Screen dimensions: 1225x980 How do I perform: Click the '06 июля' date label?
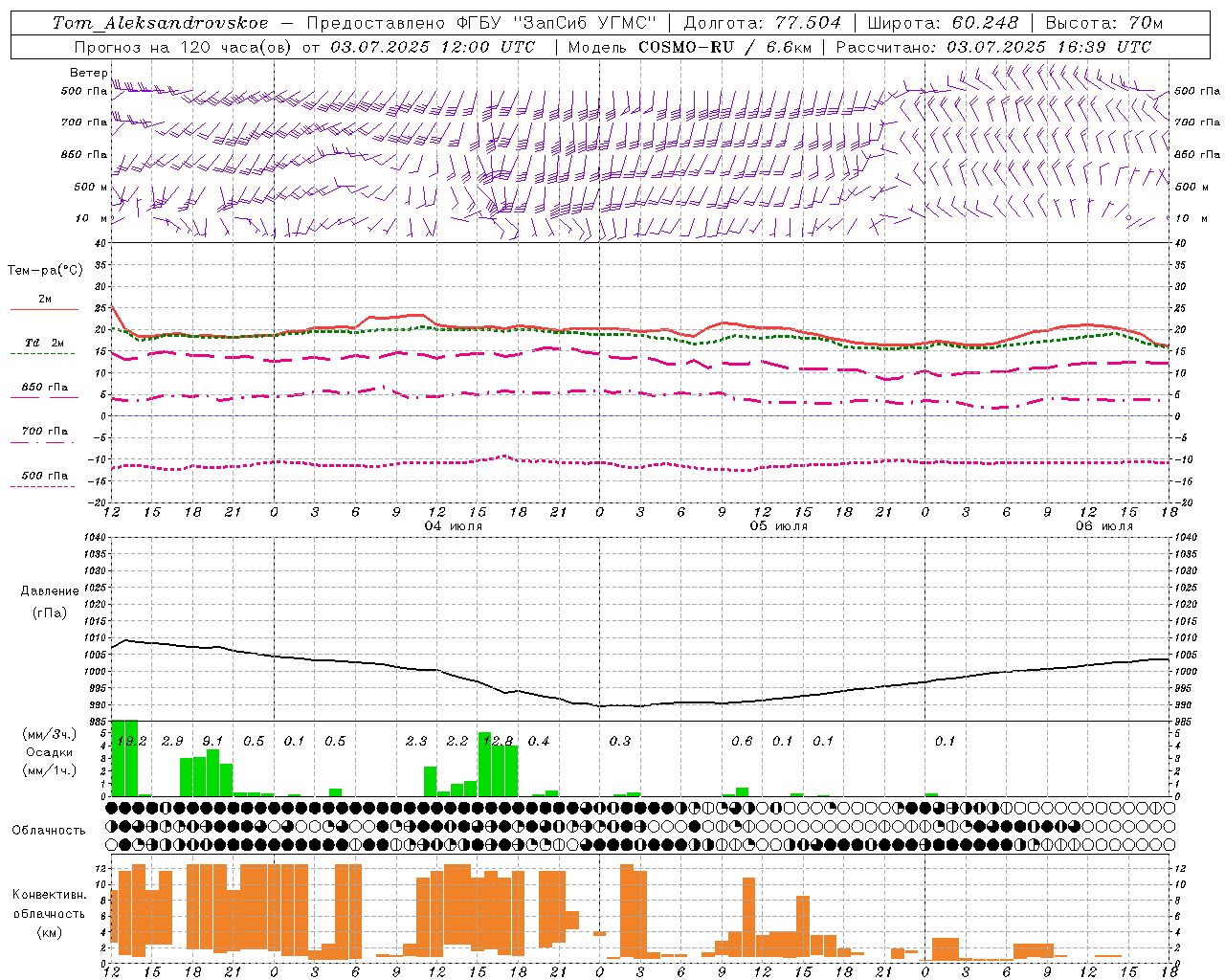pyautogui.click(x=1104, y=526)
